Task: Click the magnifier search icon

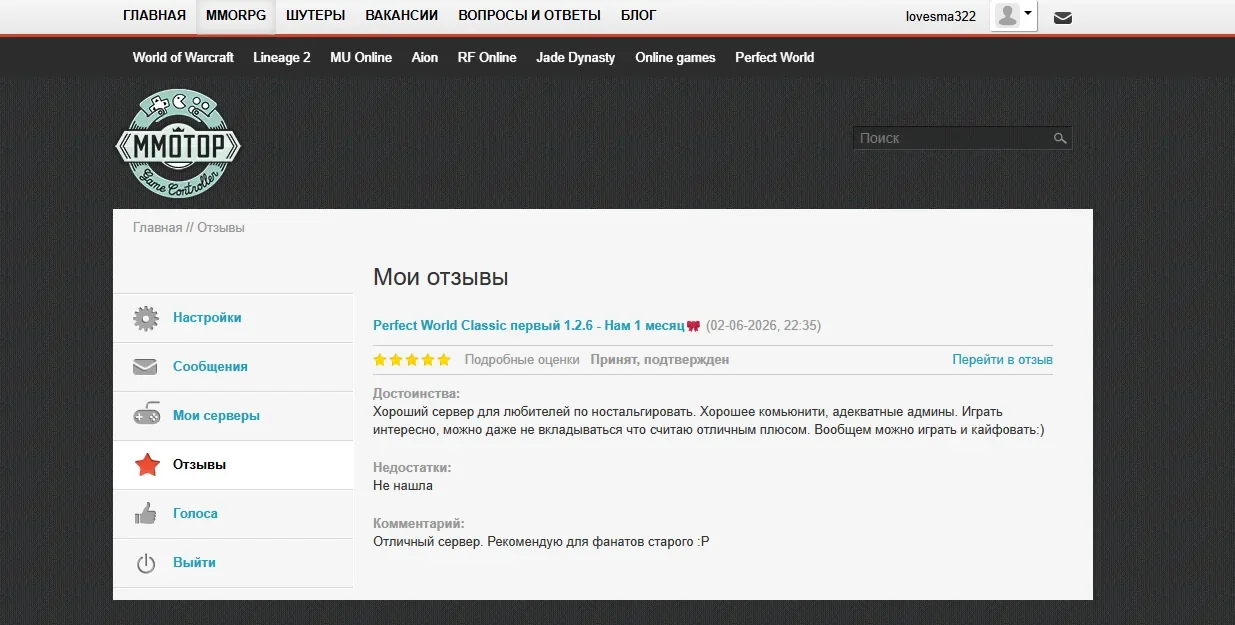Action: (1060, 139)
